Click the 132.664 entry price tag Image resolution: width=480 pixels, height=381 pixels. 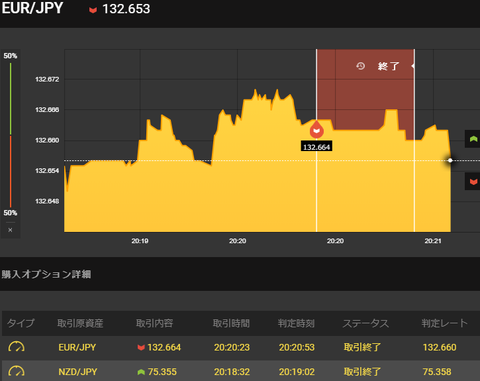pyautogui.click(x=316, y=147)
